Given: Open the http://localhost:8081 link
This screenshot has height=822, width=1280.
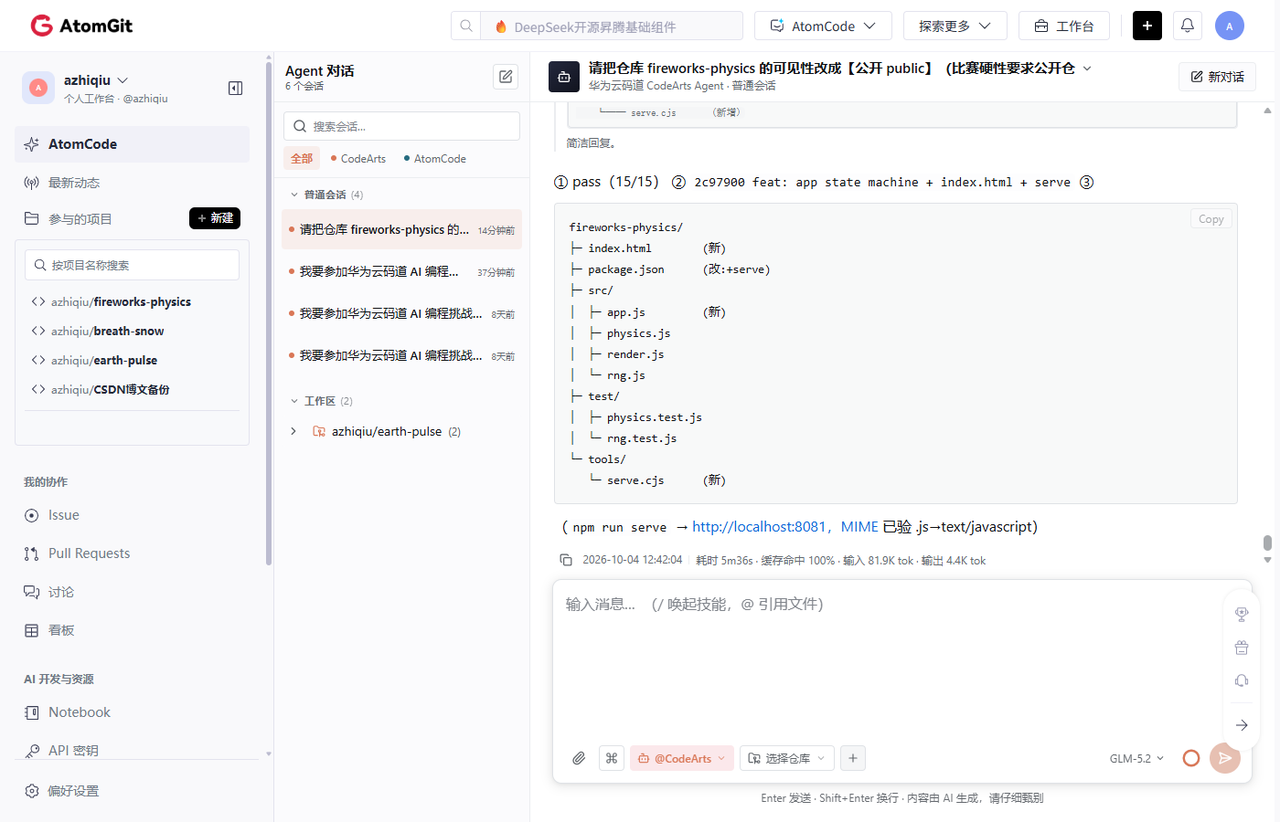Looking at the screenshot, I should [760, 526].
